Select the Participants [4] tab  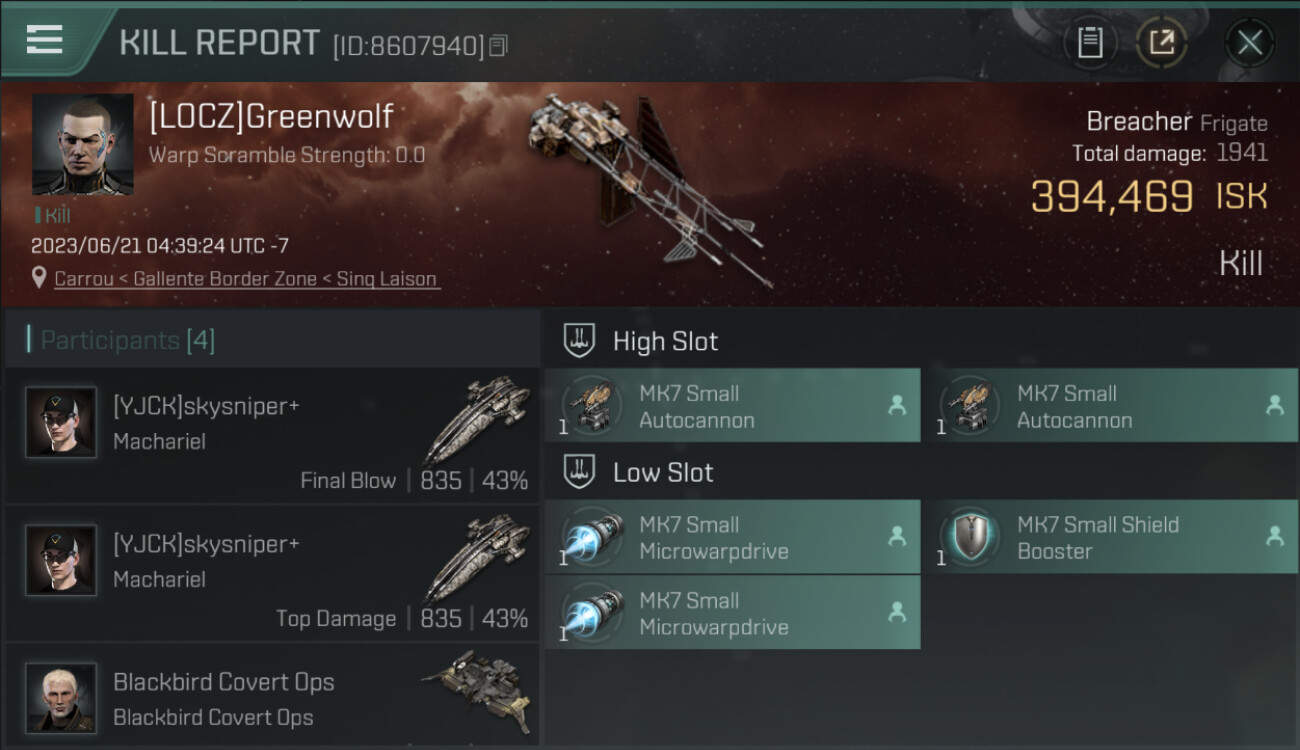[x=128, y=340]
